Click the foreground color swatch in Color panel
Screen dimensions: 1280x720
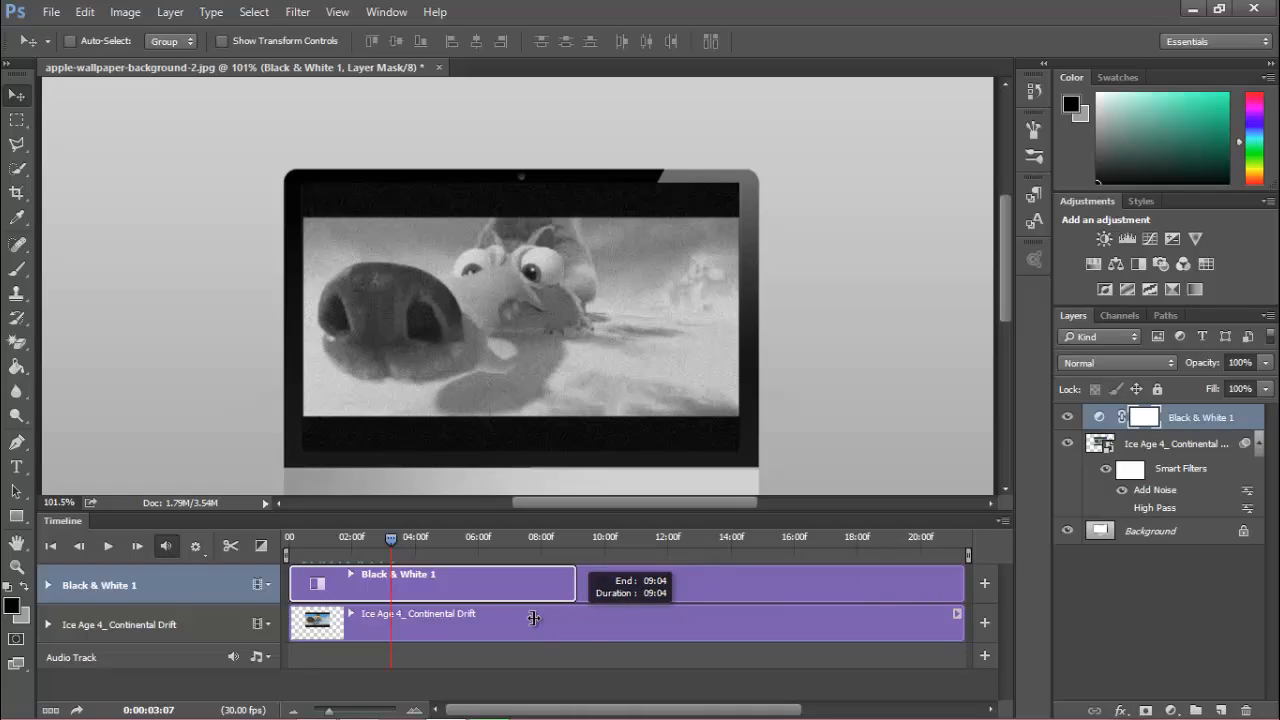(x=1071, y=104)
